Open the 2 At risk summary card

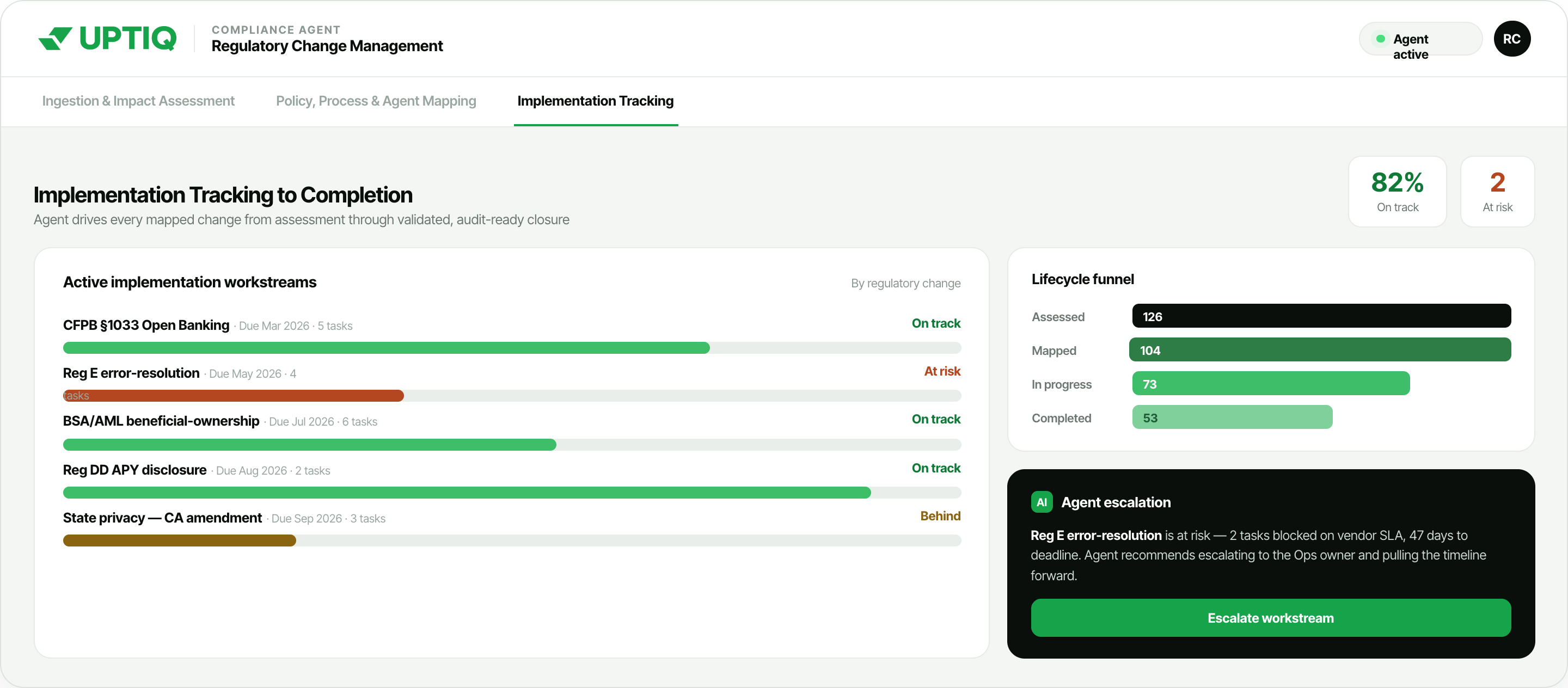1497,191
